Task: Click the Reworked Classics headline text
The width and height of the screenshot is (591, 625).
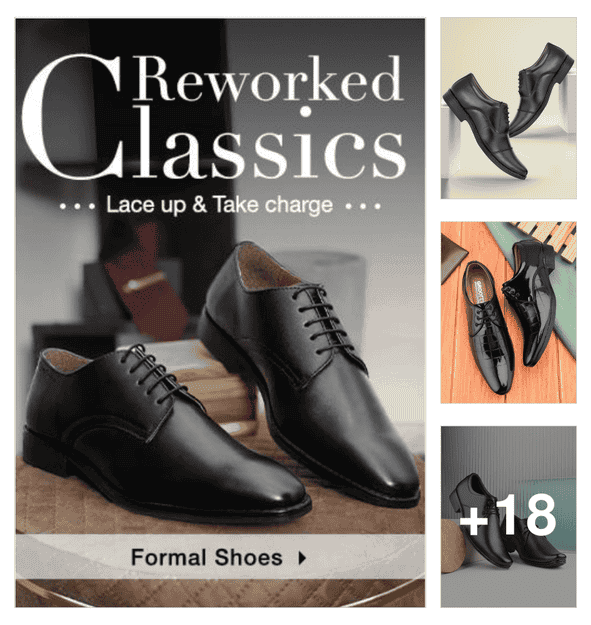Action: tap(214, 118)
